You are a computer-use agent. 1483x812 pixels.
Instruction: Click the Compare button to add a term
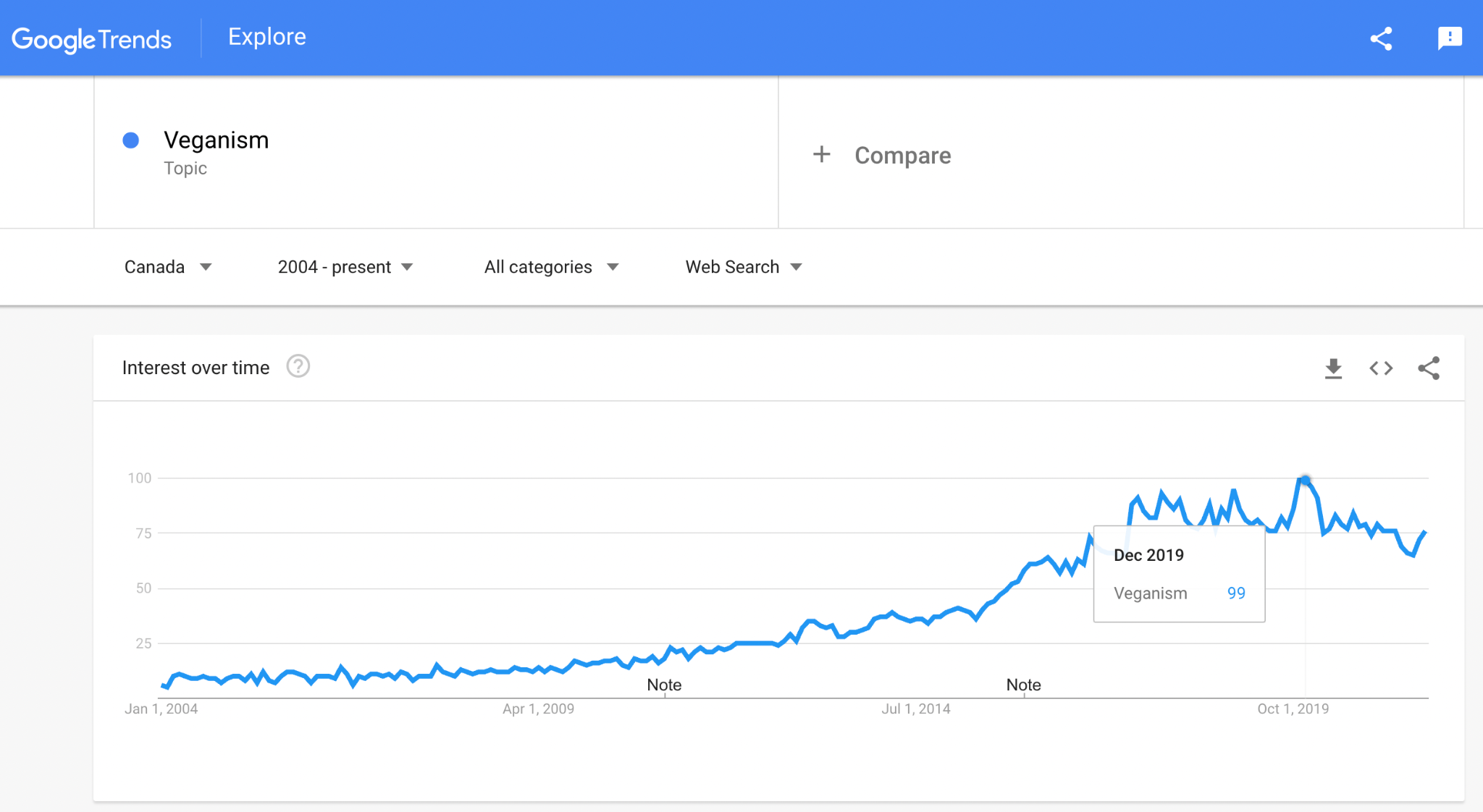(x=902, y=155)
